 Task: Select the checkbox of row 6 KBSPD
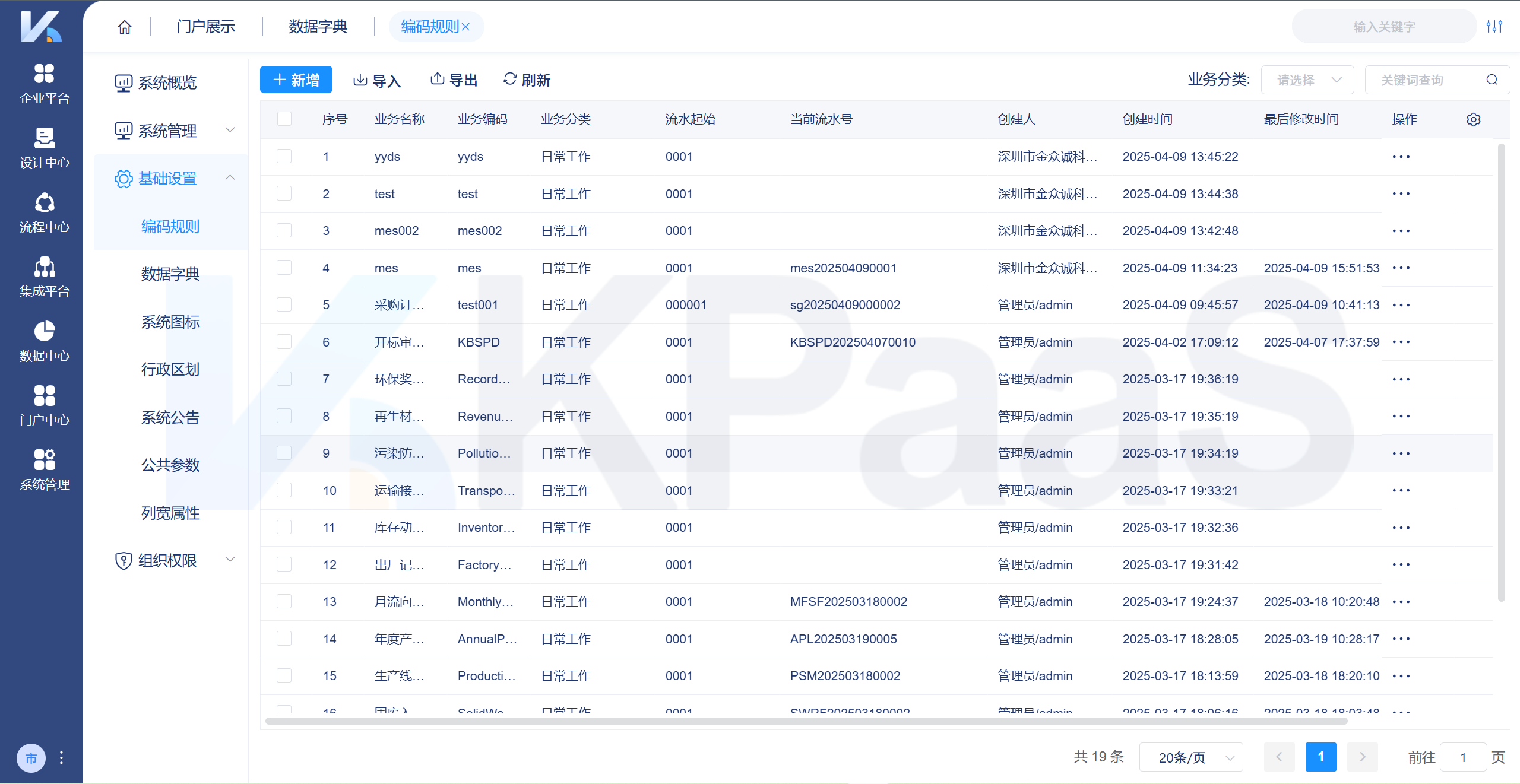[284, 342]
